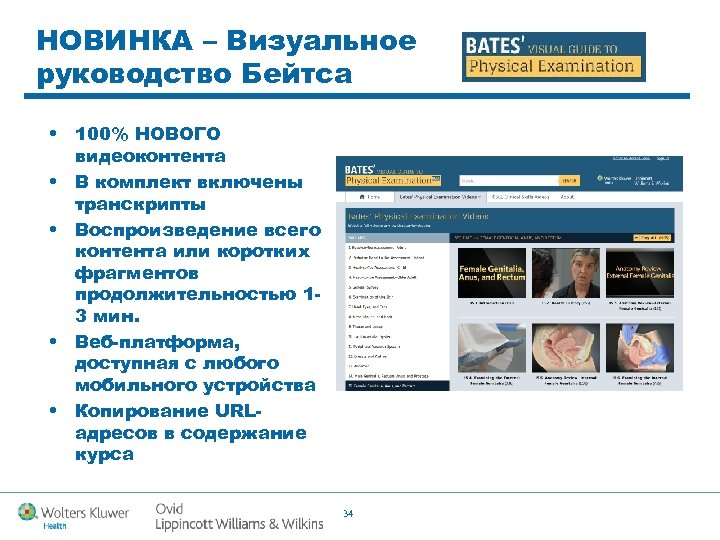The image size is (720, 540).
Task: Open the health history video with the woman speaking
Action: tap(566, 273)
